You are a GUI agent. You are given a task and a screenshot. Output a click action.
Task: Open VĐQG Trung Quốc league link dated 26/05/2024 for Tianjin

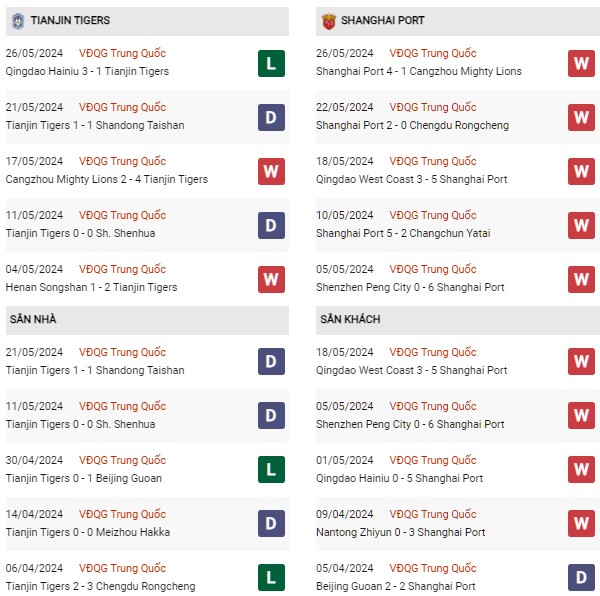point(122,53)
